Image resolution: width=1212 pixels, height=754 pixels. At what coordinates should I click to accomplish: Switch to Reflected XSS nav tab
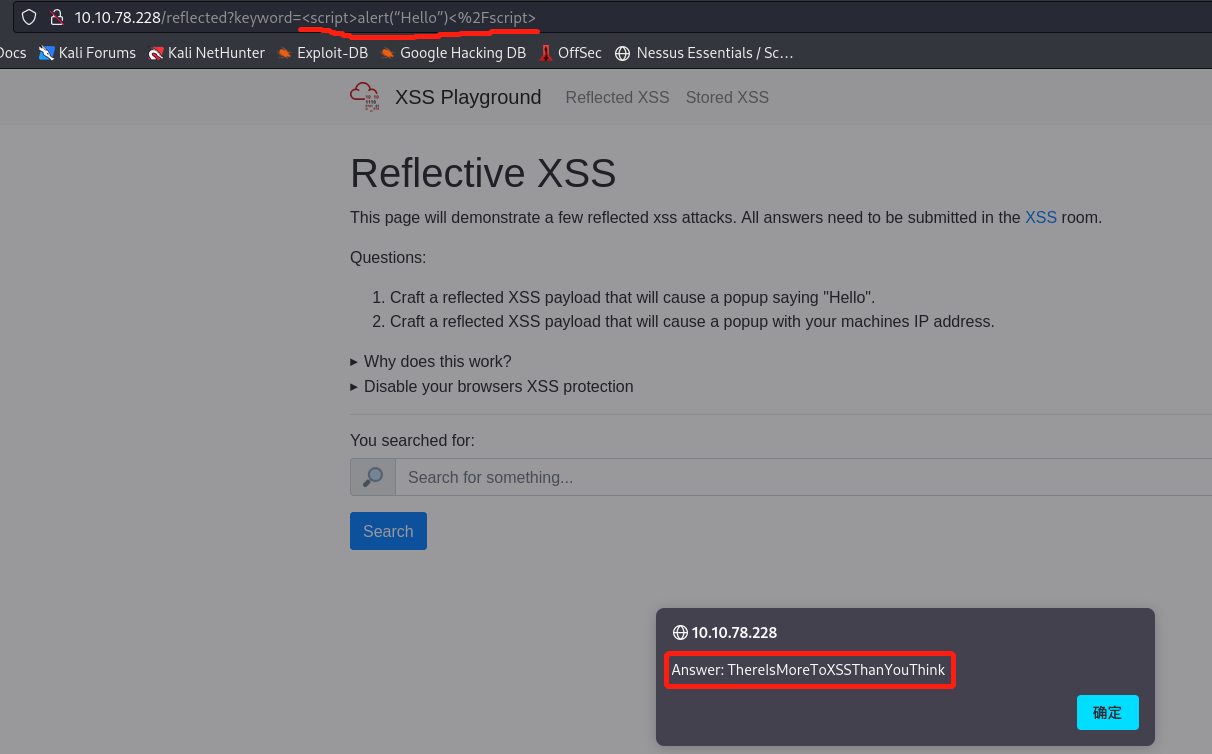point(617,97)
